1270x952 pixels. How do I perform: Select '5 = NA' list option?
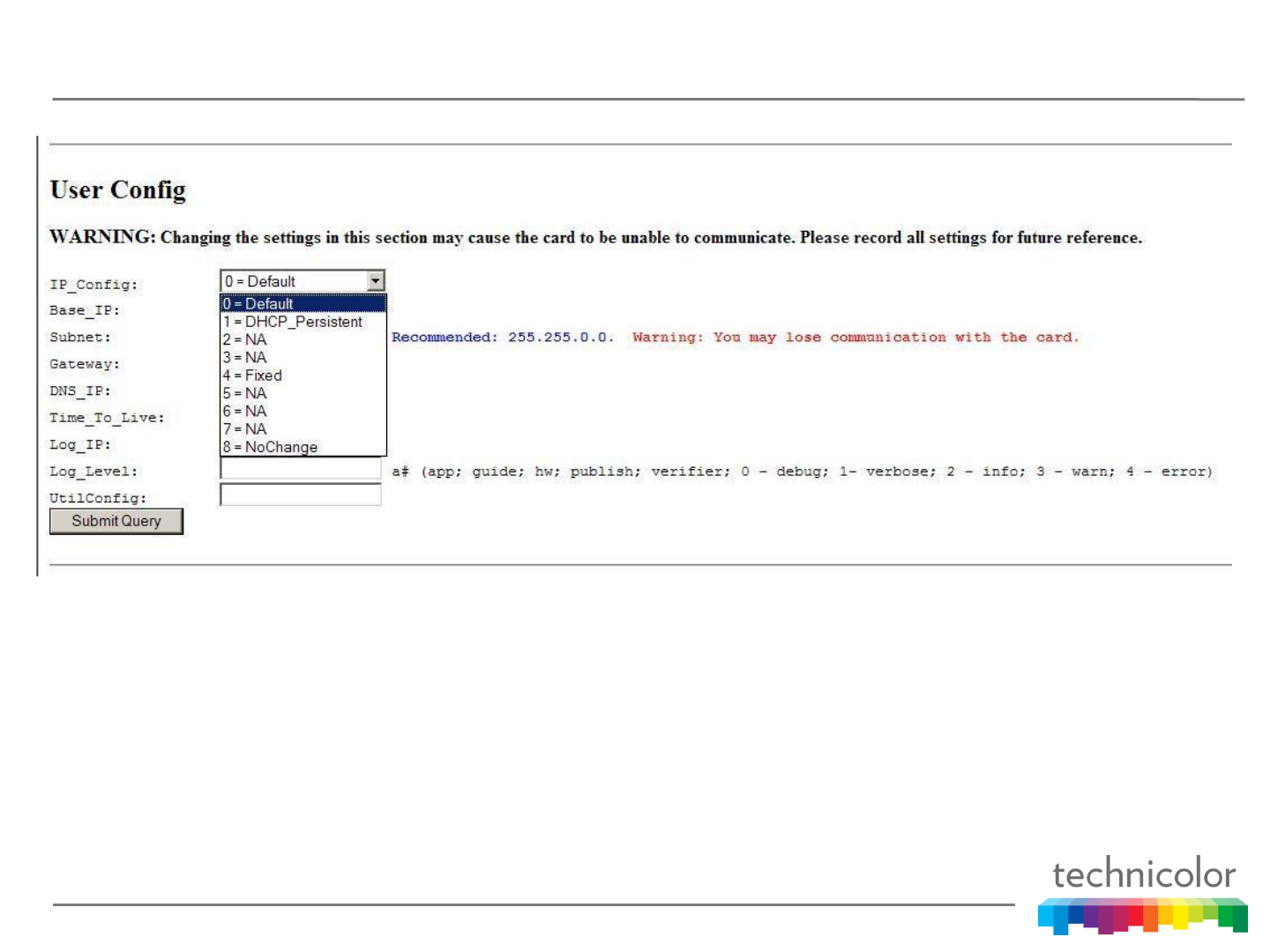[303, 393]
